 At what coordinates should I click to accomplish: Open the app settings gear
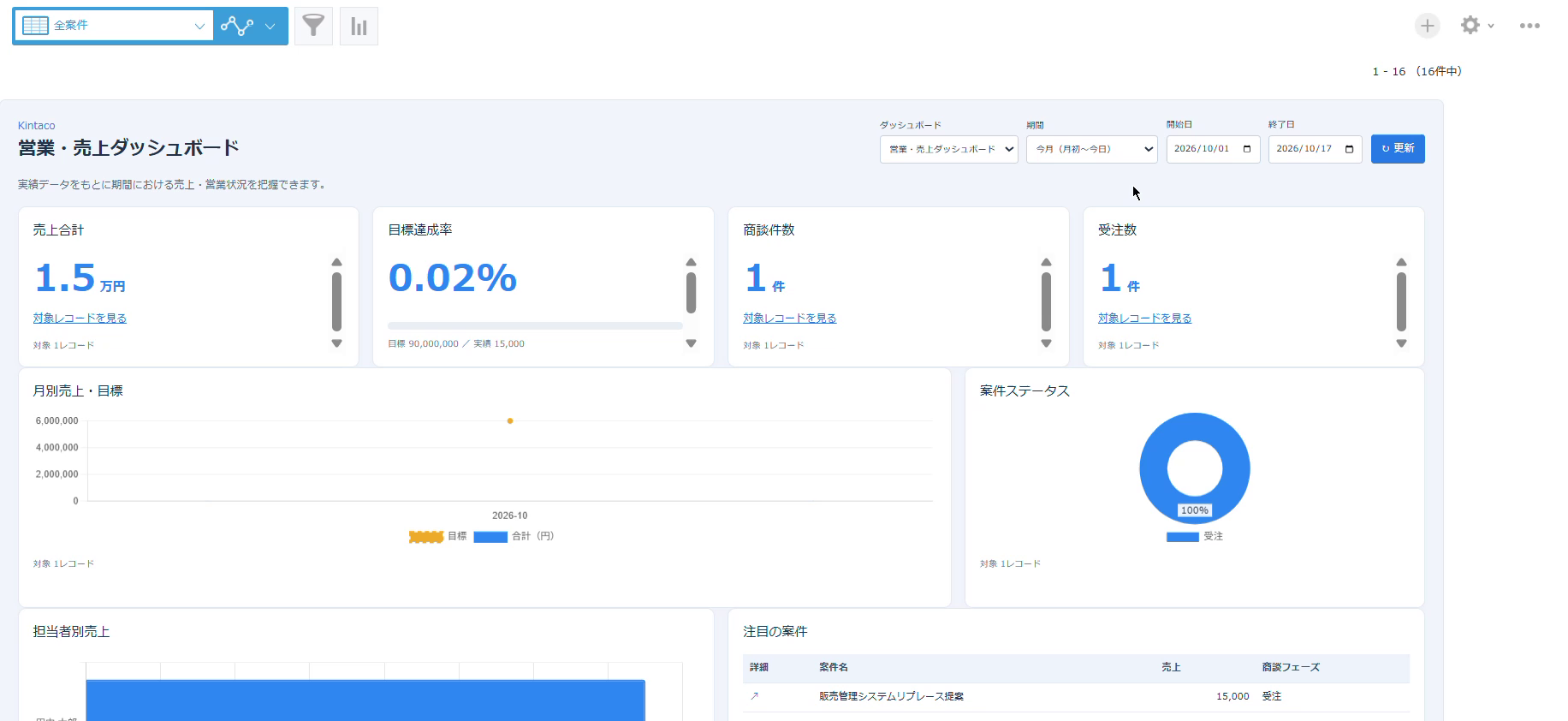(x=1470, y=26)
